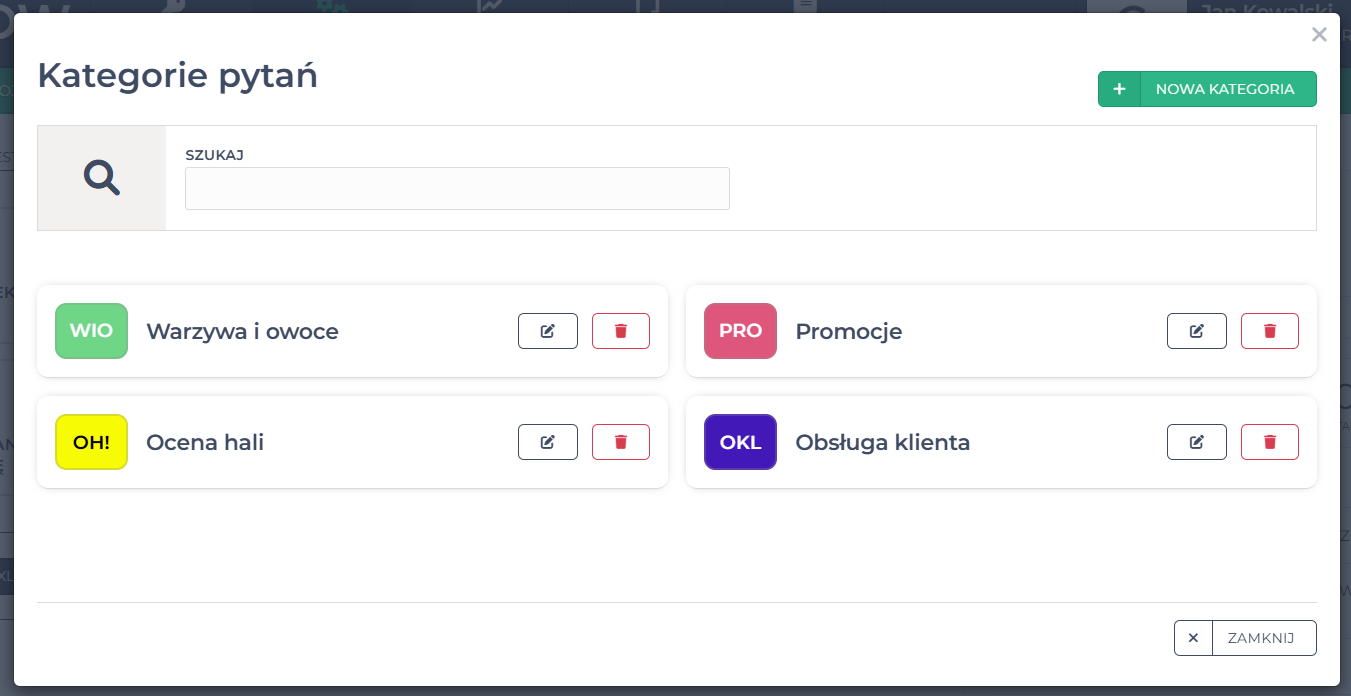Delete the Warzywa i owoce category
The height and width of the screenshot is (696, 1351).
(x=620, y=331)
